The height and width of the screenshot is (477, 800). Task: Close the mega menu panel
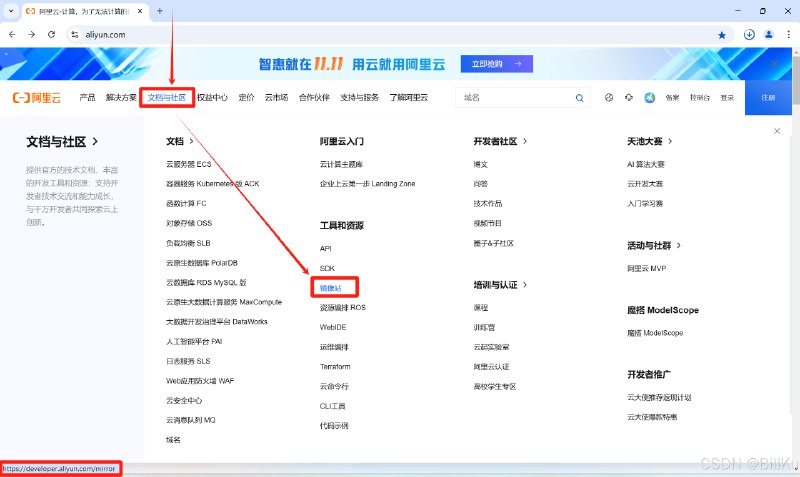point(777,131)
